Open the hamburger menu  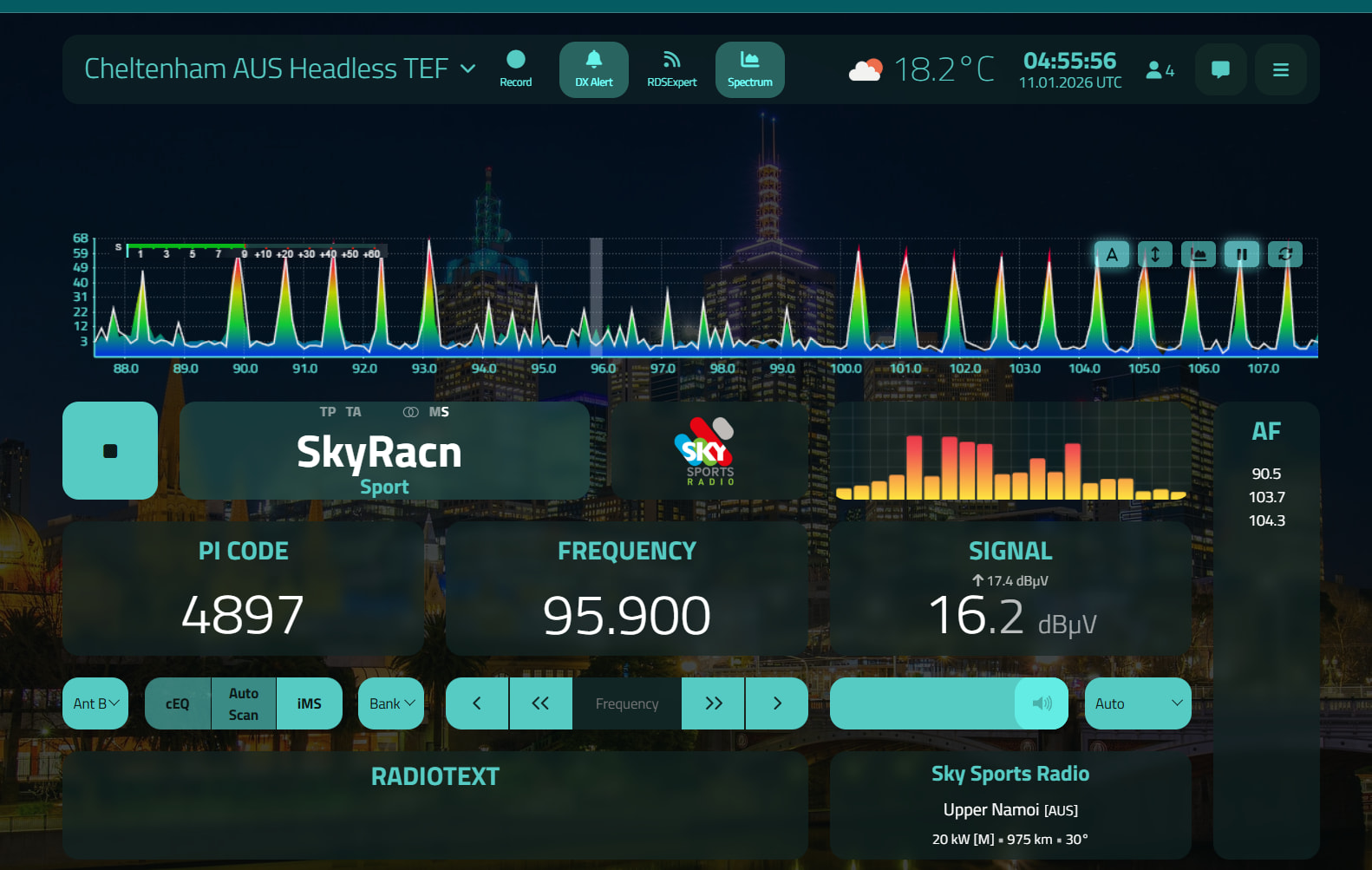coord(1280,69)
